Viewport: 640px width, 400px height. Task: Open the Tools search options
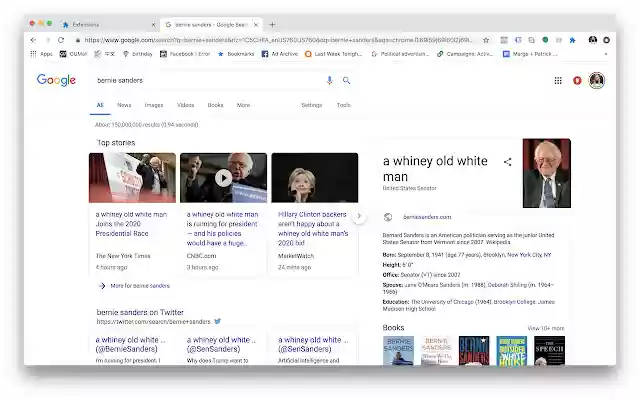(x=344, y=105)
